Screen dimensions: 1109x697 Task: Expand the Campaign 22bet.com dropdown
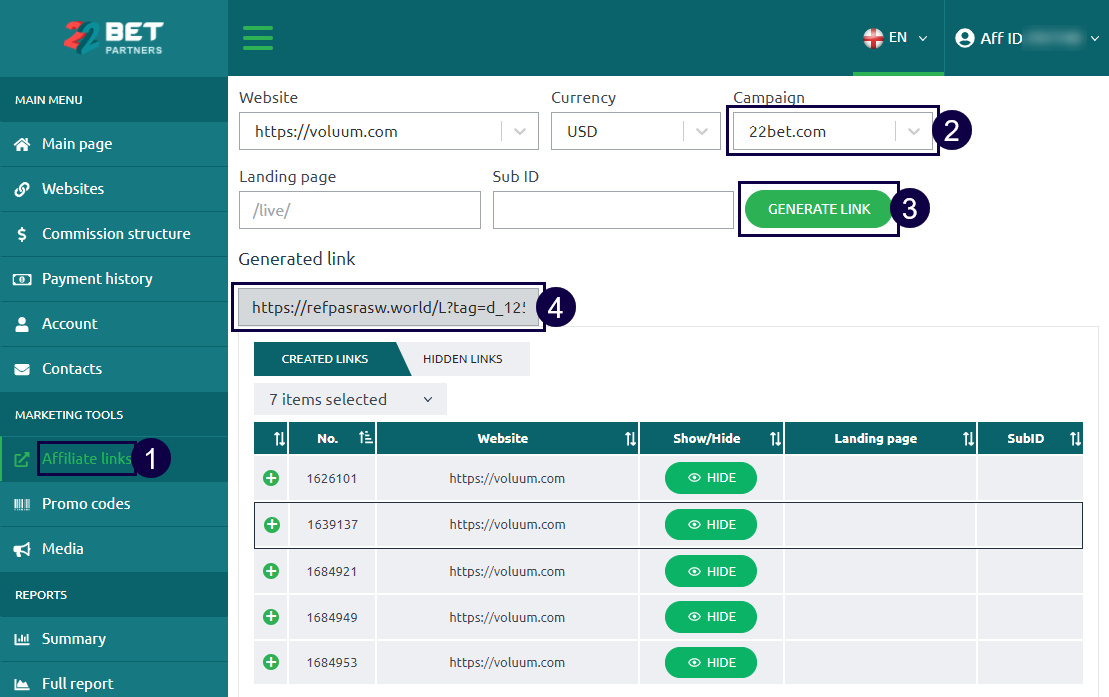[x=913, y=131]
